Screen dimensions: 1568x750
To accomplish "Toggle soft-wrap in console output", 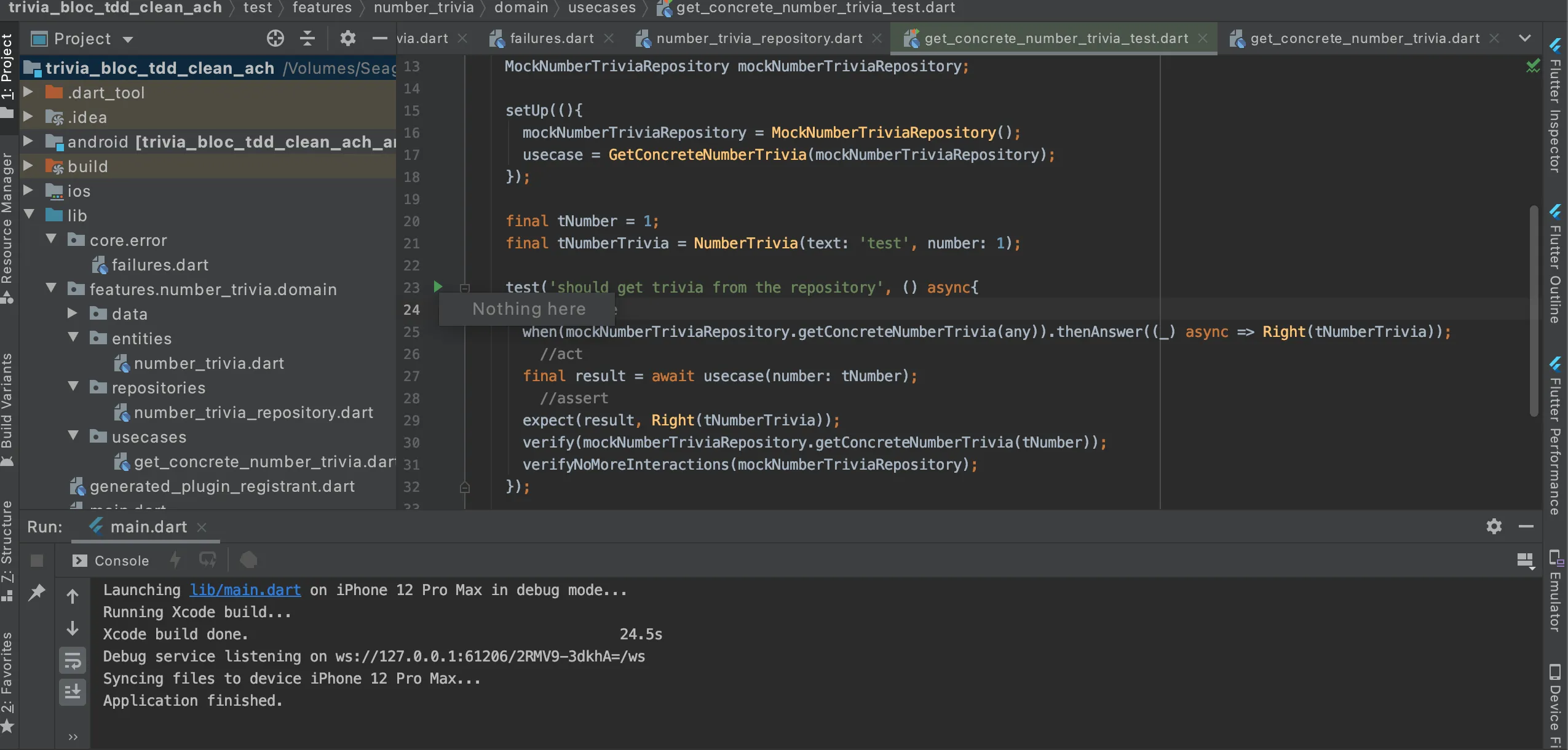I will click(73, 661).
